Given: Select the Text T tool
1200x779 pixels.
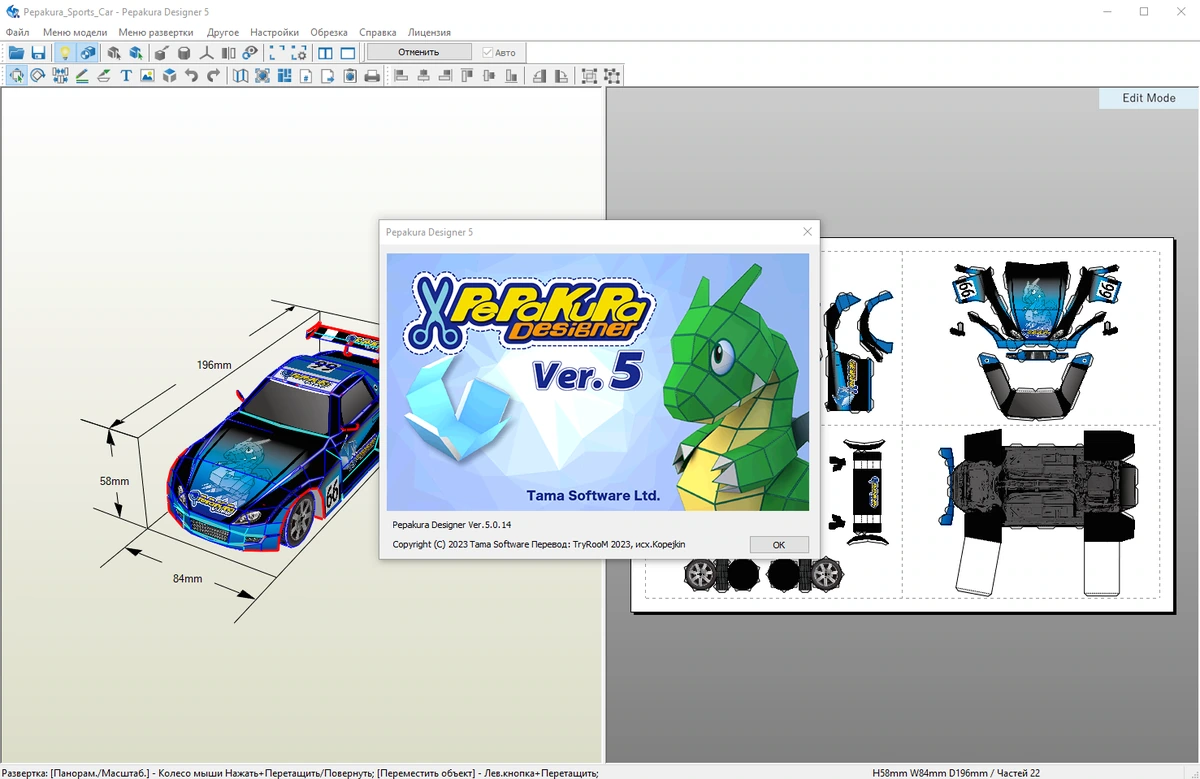Looking at the screenshot, I should [126, 75].
